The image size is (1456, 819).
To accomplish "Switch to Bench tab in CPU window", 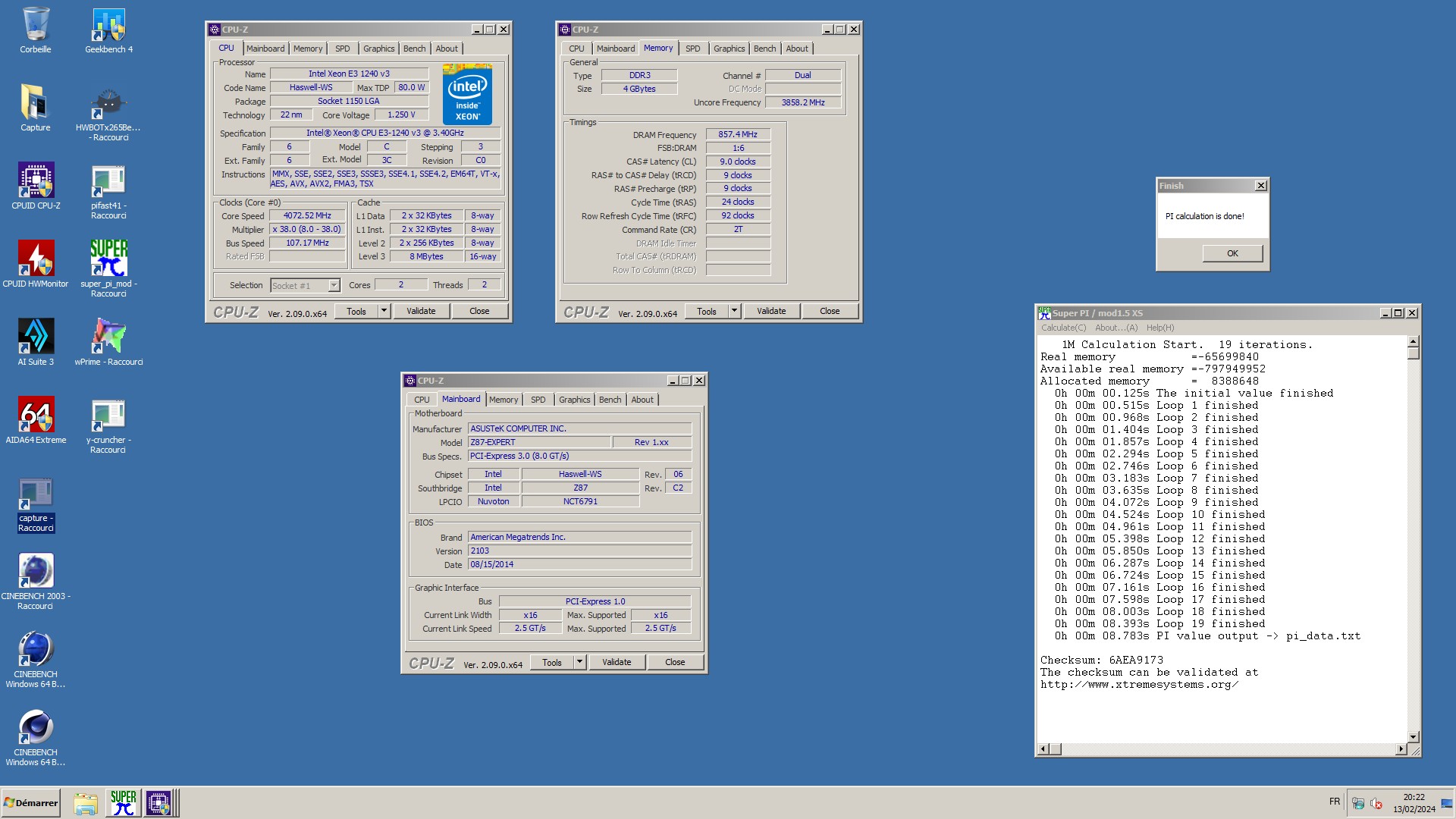I will click(x=414, y=49).
